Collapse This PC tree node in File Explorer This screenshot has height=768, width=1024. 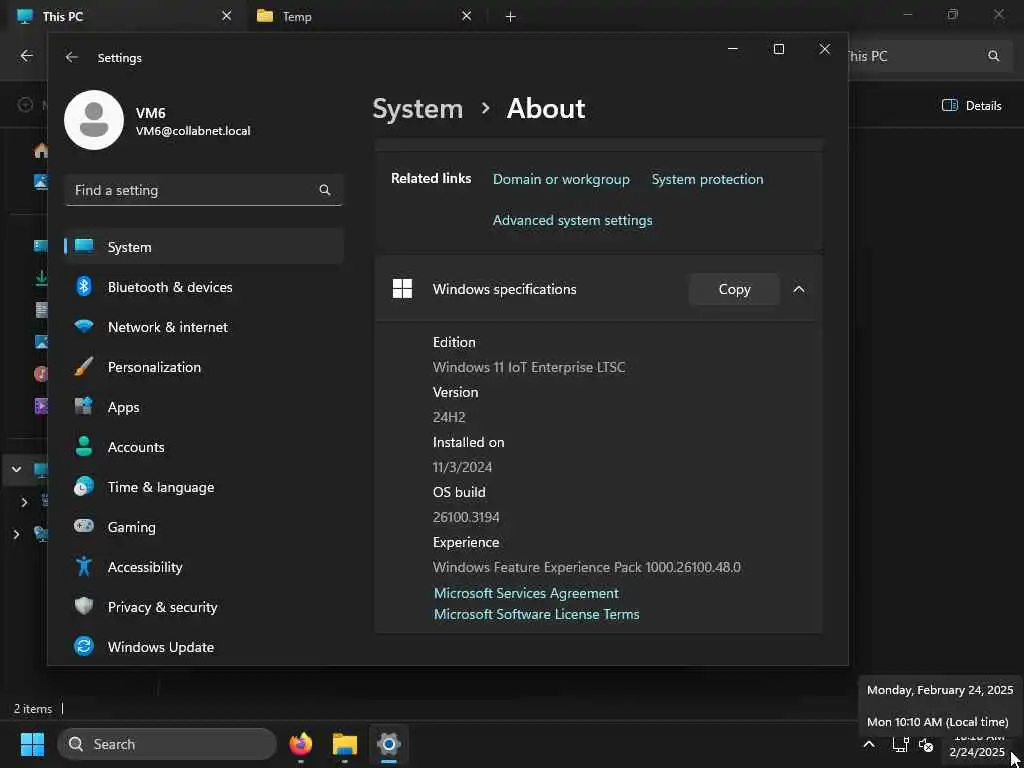tap(17, 469)
